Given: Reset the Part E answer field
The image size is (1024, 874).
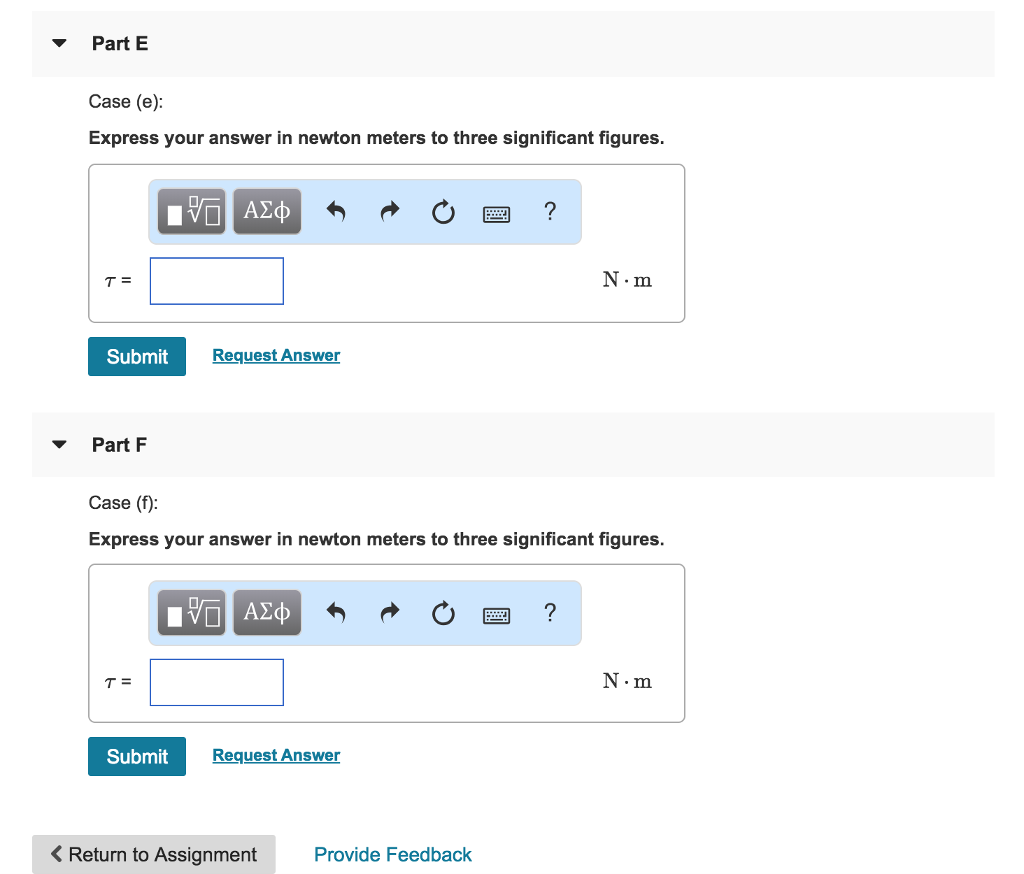Looking at the screenshot, I should [443, 211].
